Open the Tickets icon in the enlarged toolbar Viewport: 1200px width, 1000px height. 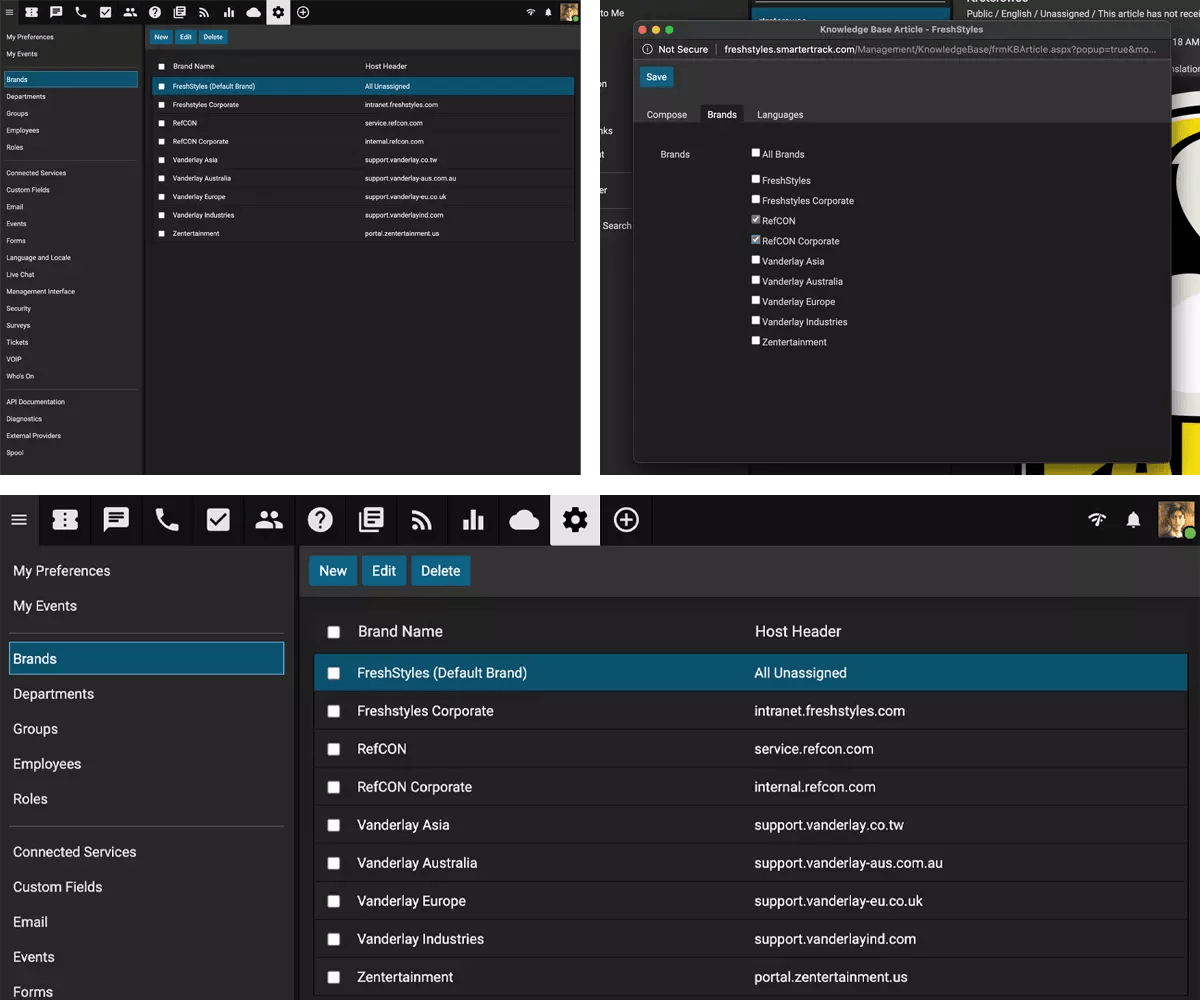tap(65, 520)
